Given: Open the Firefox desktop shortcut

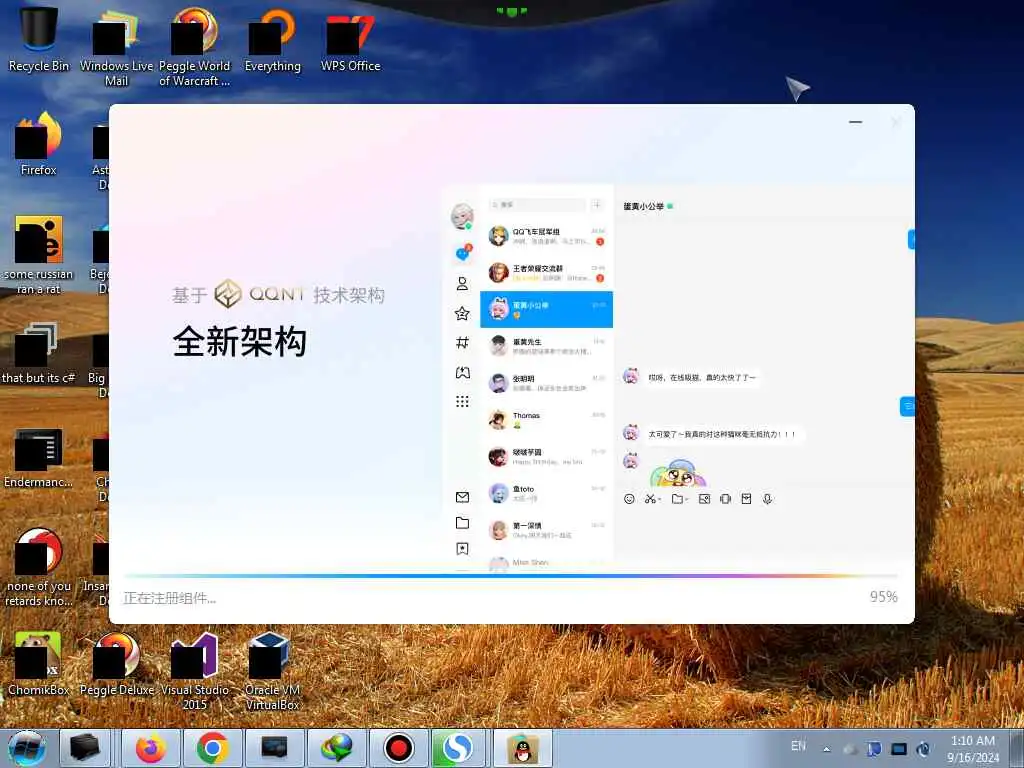Looking at the screenshot, I should click(39, 144).
